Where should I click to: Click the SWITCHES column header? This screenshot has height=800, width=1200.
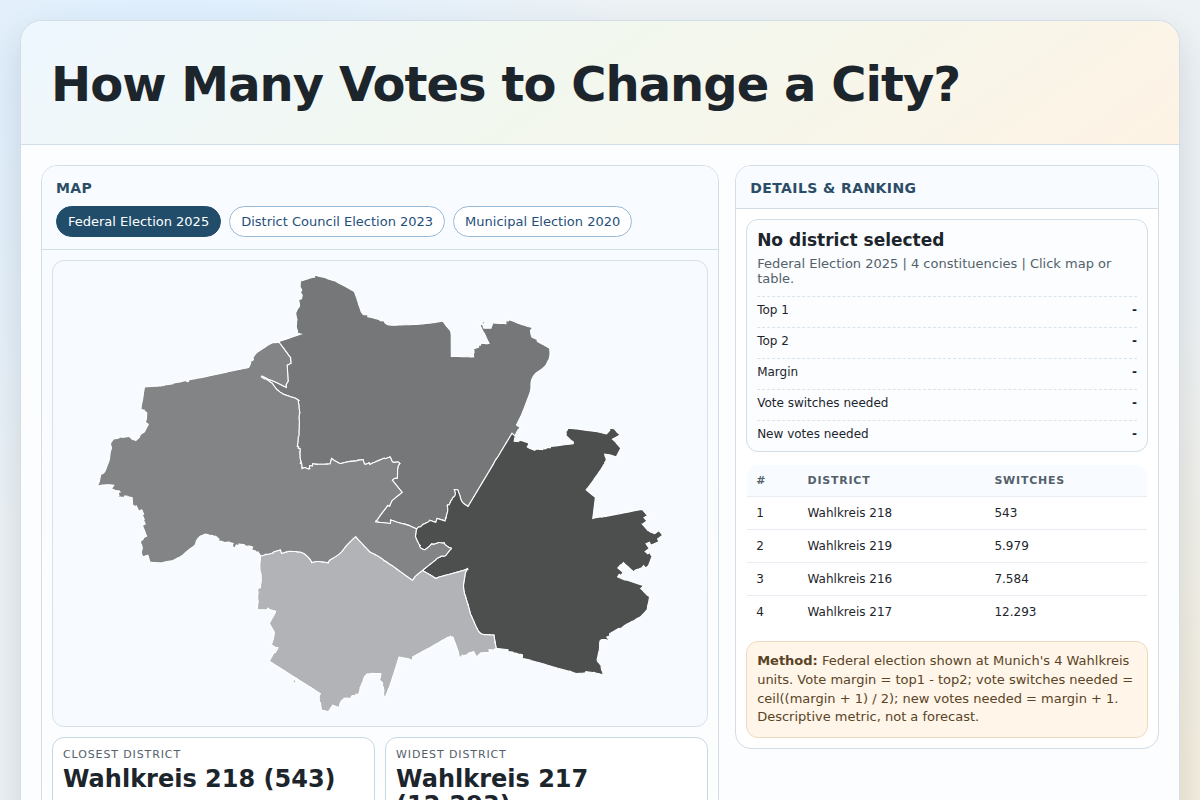click(x=1029, y=480)
